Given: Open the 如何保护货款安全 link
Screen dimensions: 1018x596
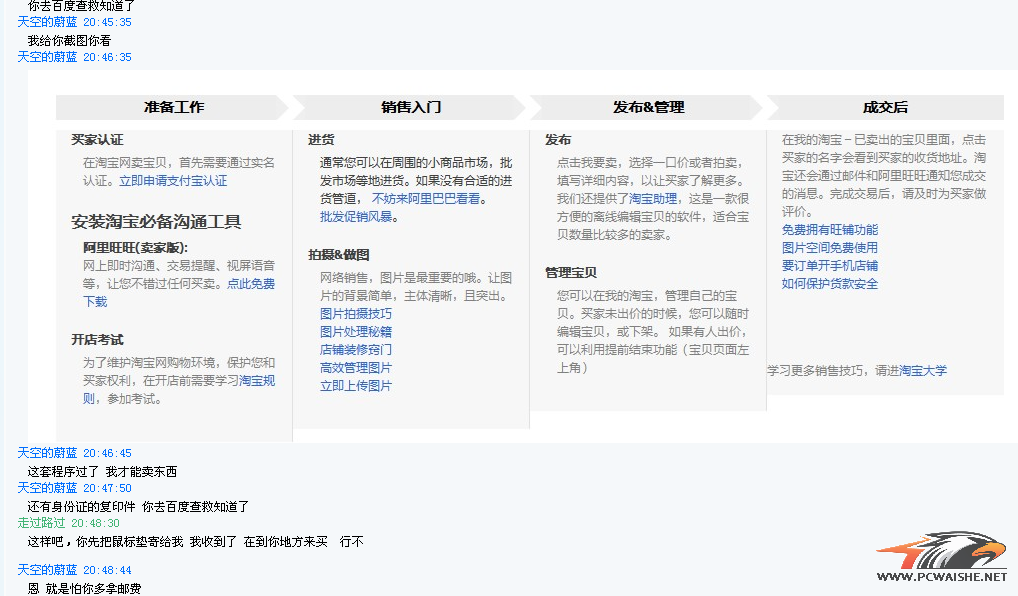Looking at the screenshot, I should click(x=830, y=284).
